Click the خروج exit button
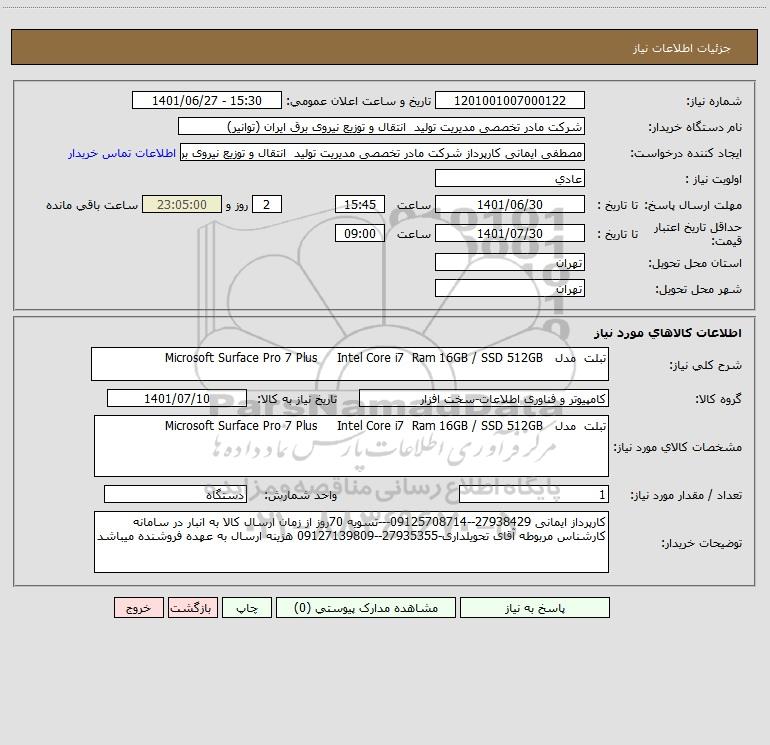The width and height of the screenshot is (770, 745). [138, 607]
